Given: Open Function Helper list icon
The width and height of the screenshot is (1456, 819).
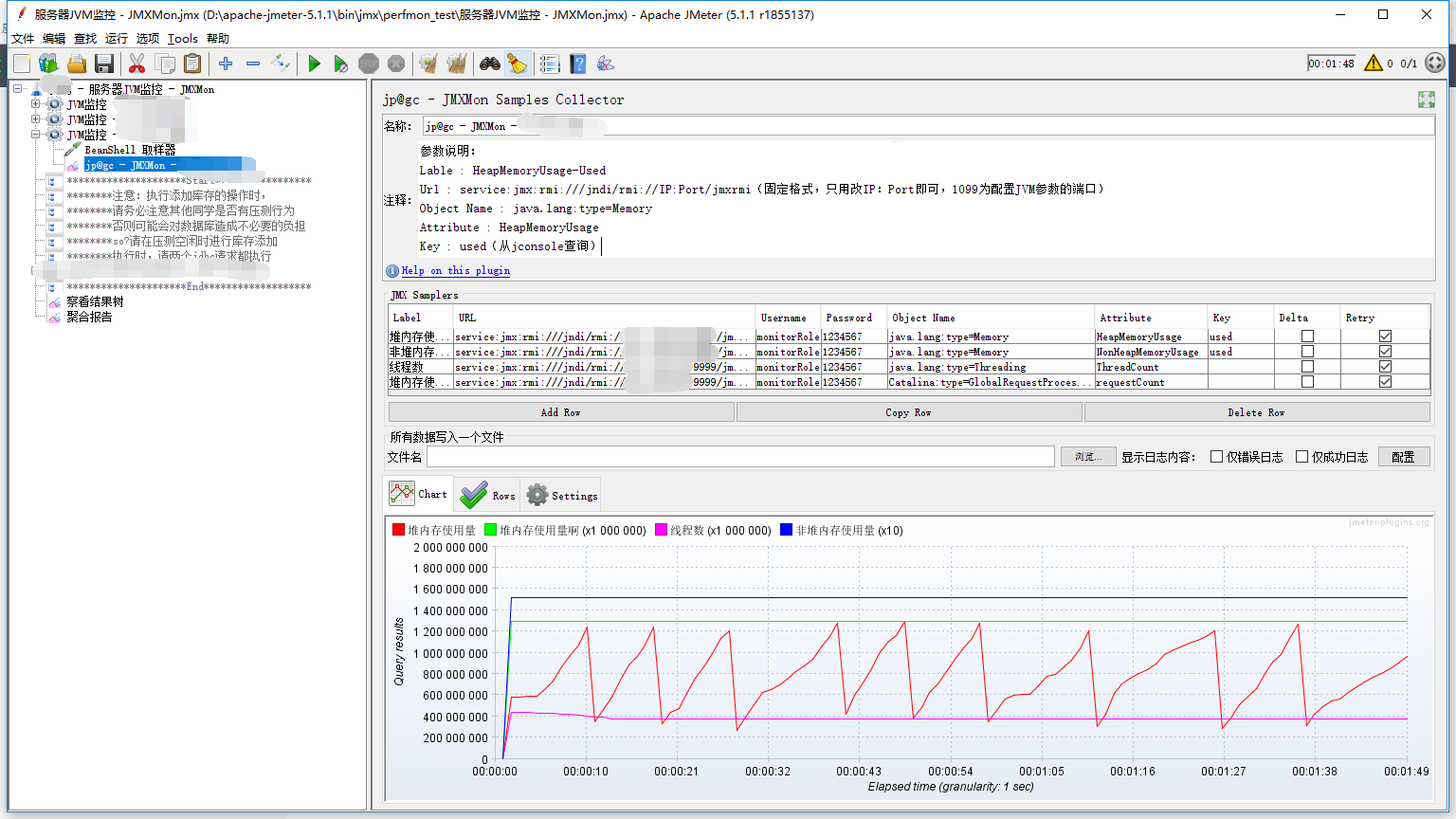Looking at the screenshot, I should click(x=550, y=64).
